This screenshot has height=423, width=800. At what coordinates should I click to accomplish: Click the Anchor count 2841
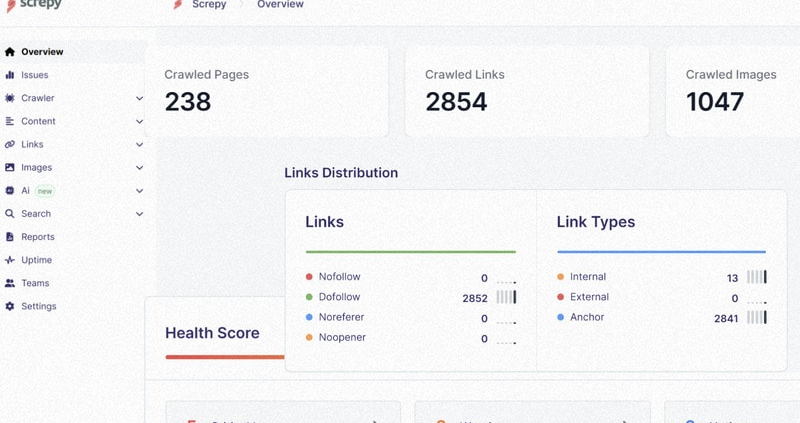point(726,318)
